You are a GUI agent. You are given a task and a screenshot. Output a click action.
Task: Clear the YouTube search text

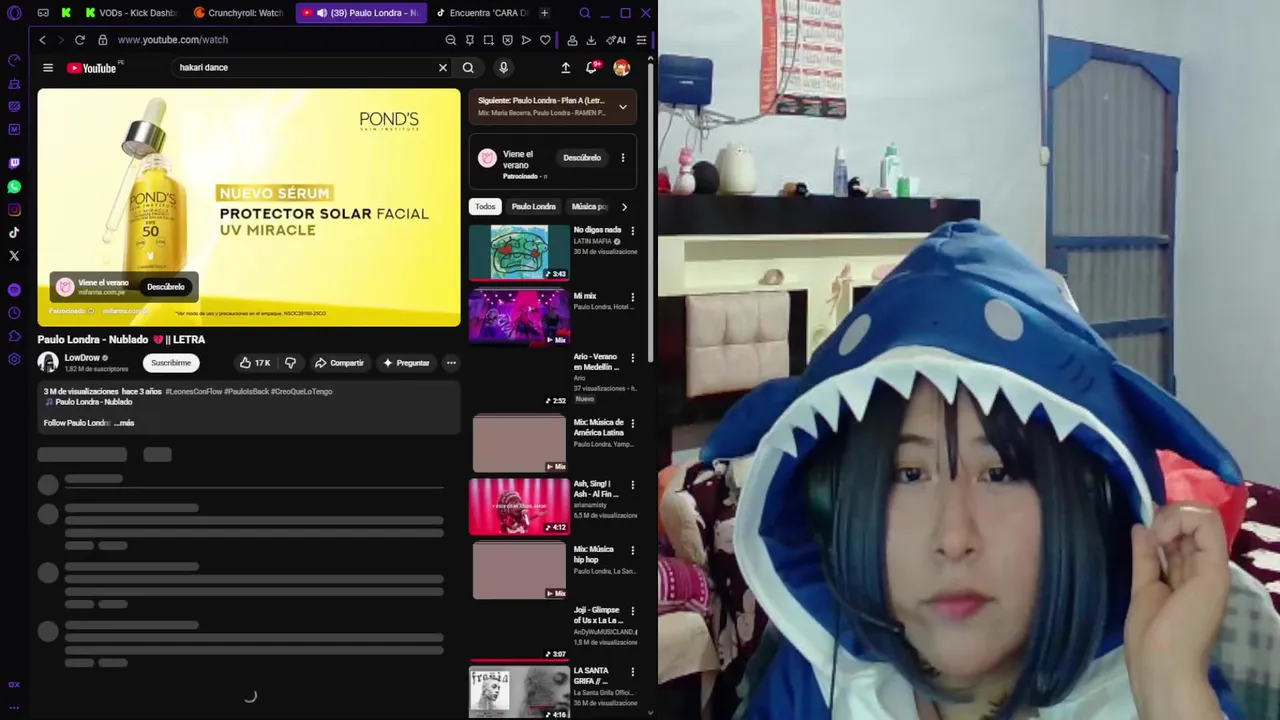pyautogui.click(x=443, y=68)
